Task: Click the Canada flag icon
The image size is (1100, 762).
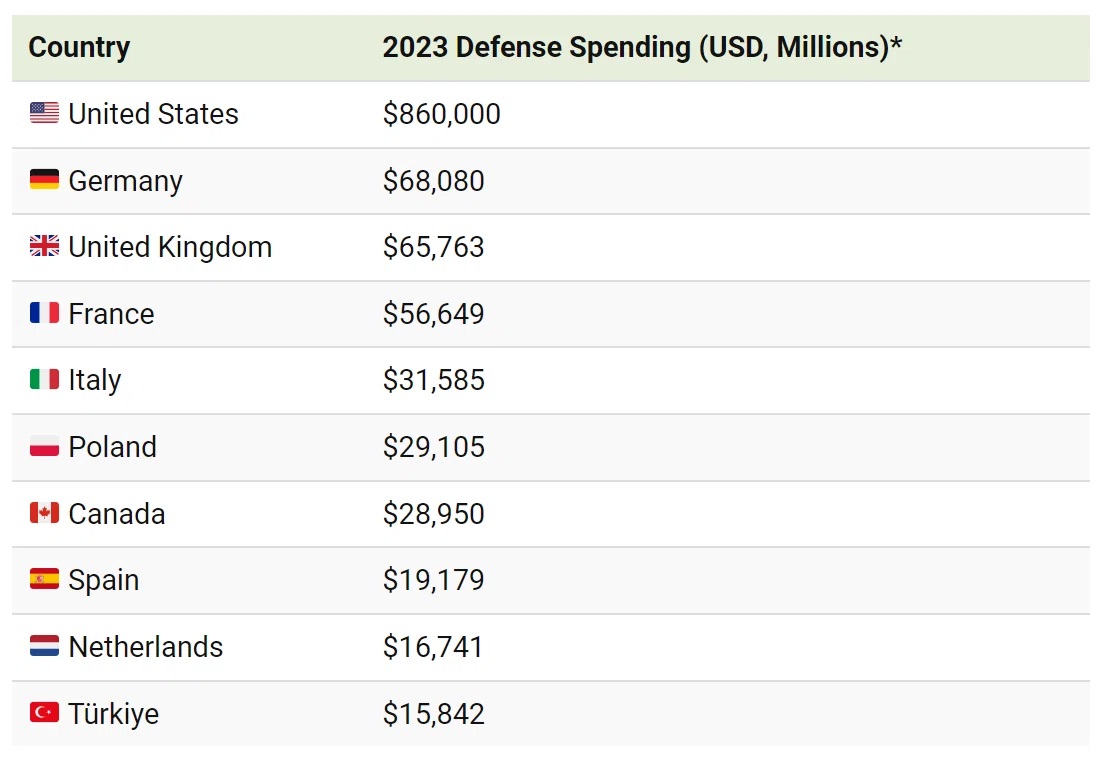Action: [x=44, y=513]
